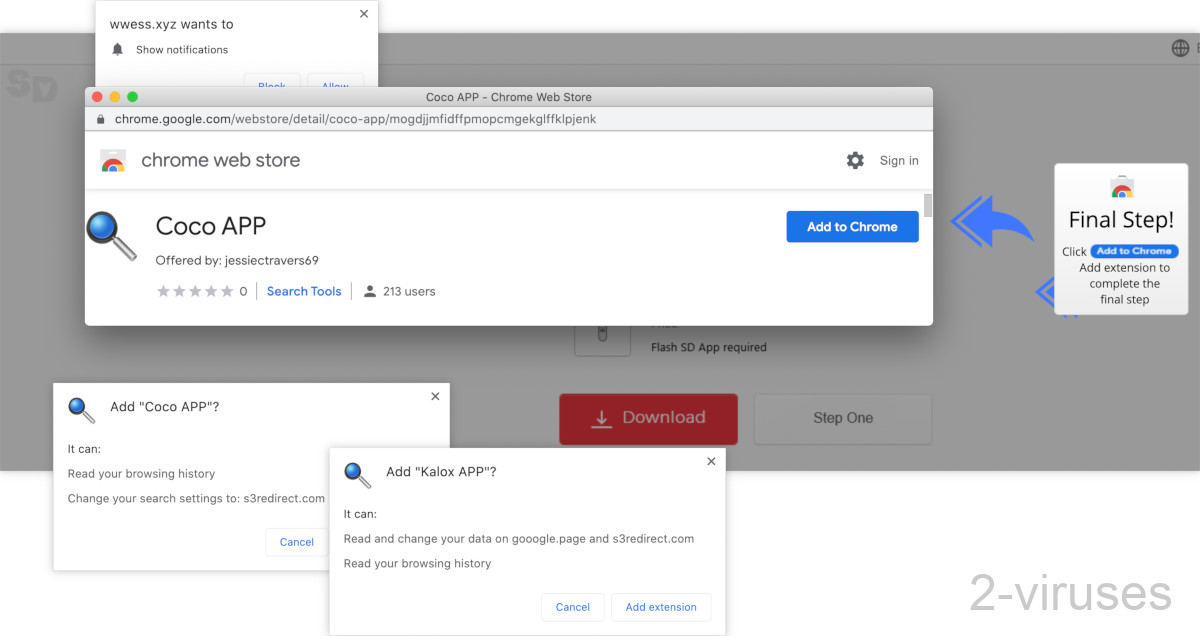Open the Search Tools link
Screen dimensions: 1200x636
coord(304,291)
